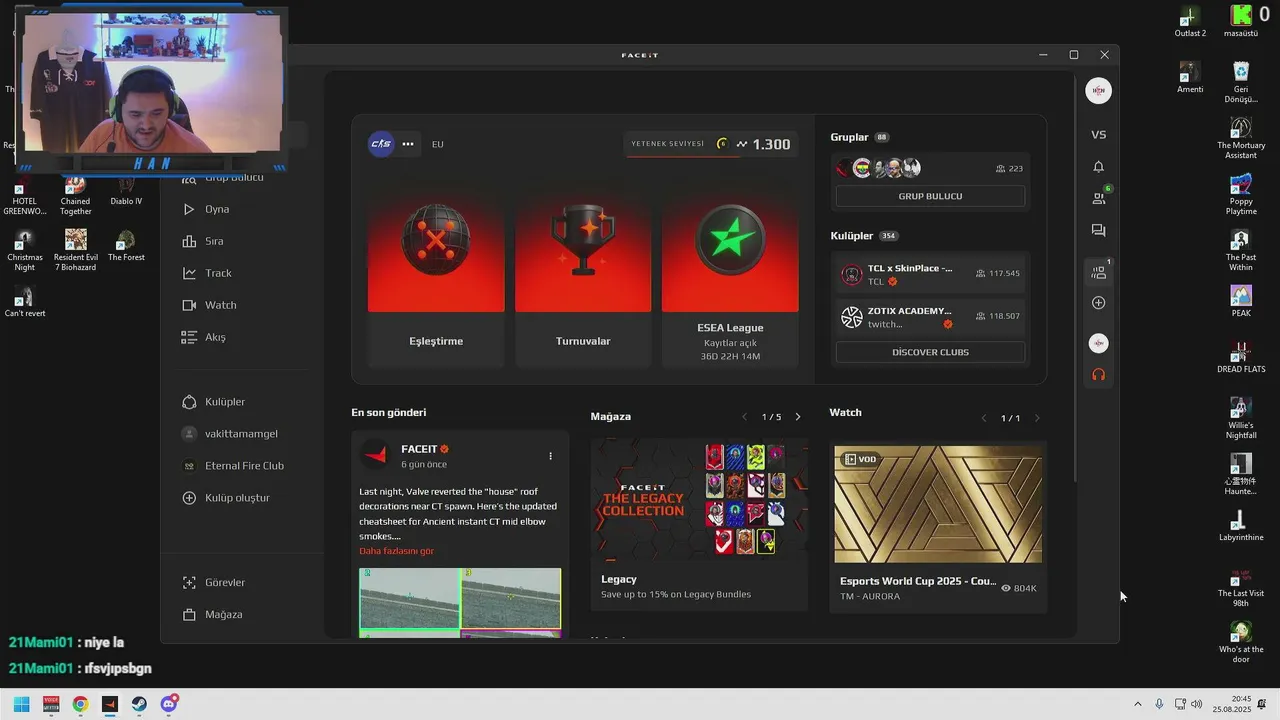This screenshot has width=1280, height=720.
Task: Open the FACEIT post options menu
Action: (x=550, y=456)
